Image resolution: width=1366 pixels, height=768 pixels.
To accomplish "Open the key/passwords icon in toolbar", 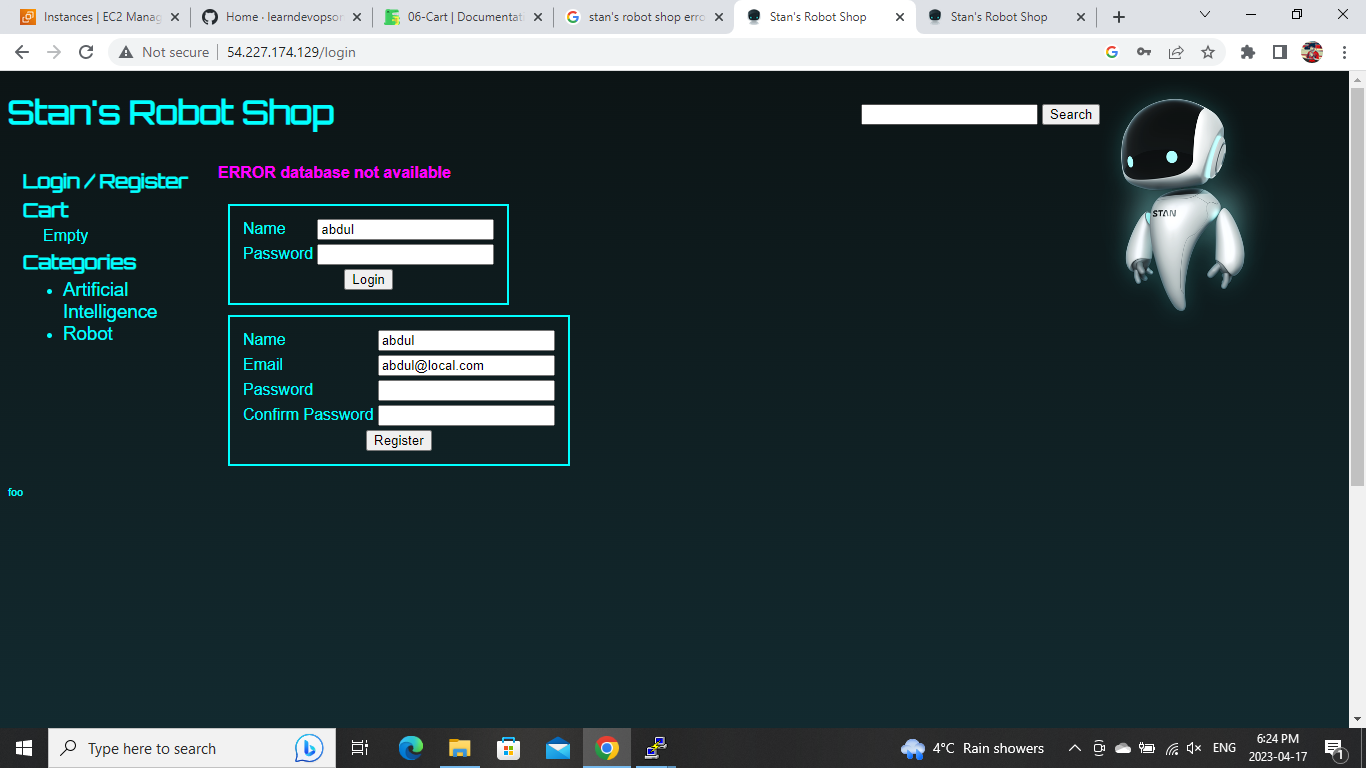I will tap(1143, 51).
